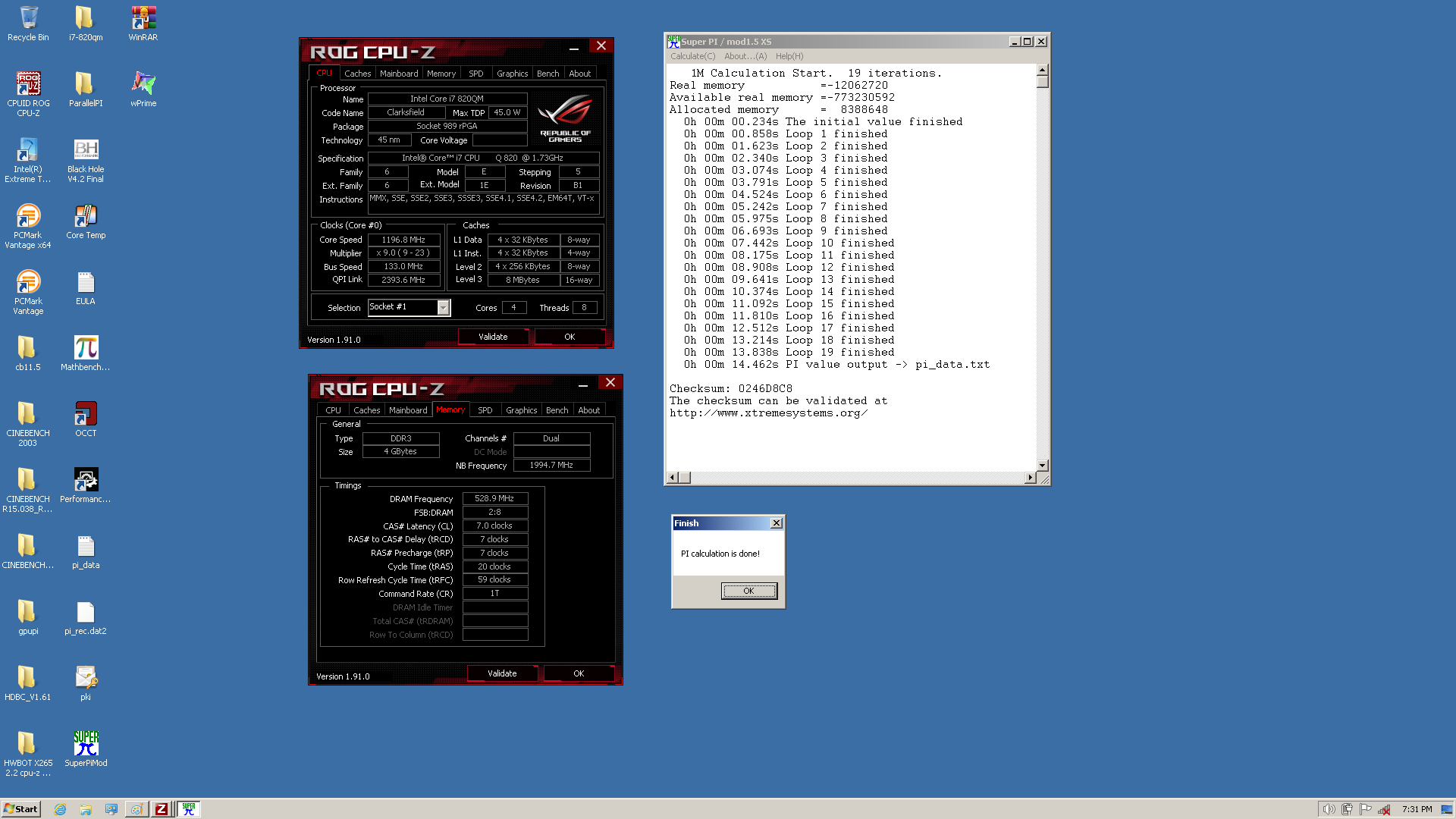Select SPD tab in lower CPU-Z window

(485, 410)
